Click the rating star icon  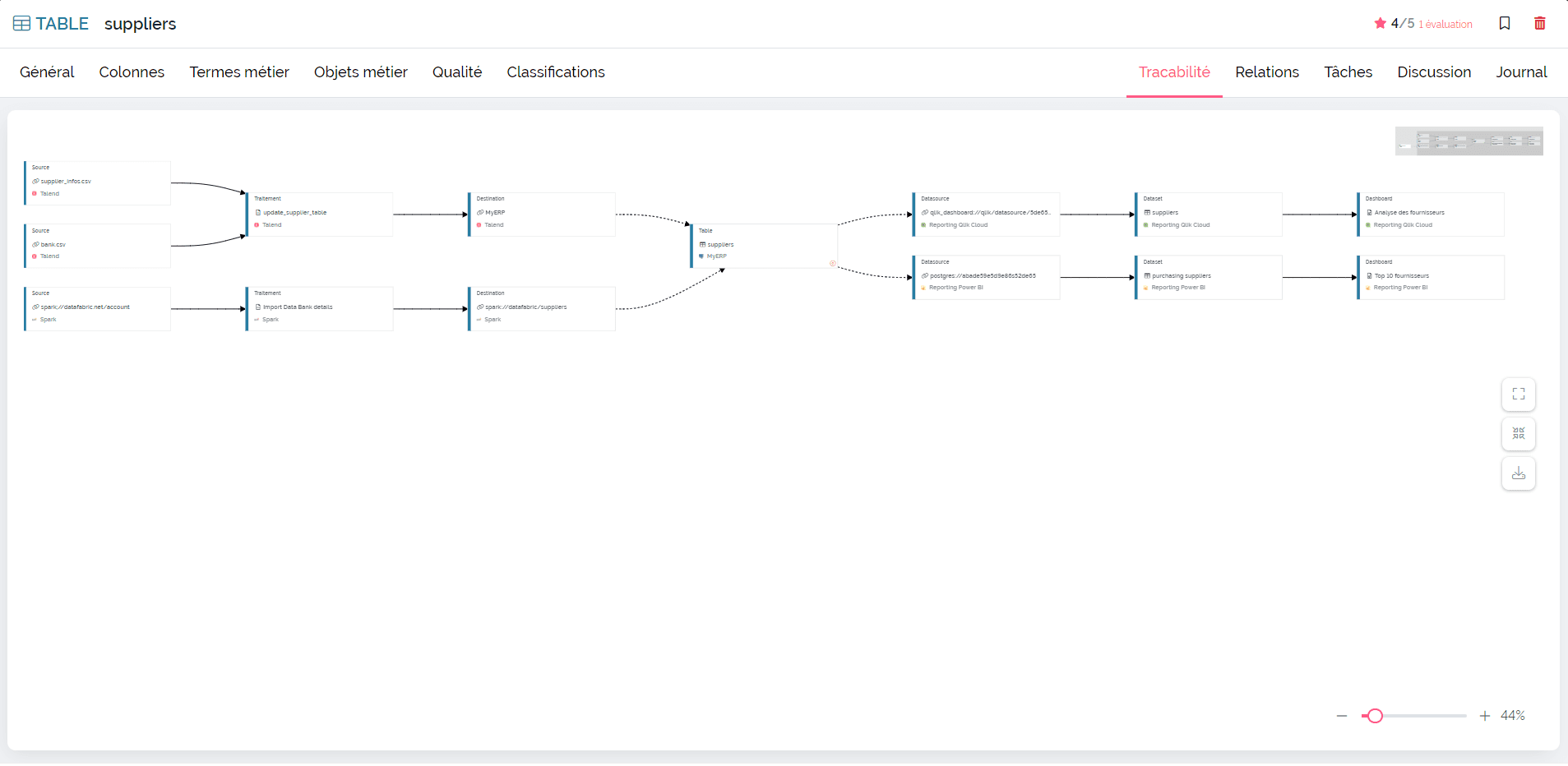tap(1381, 23)
